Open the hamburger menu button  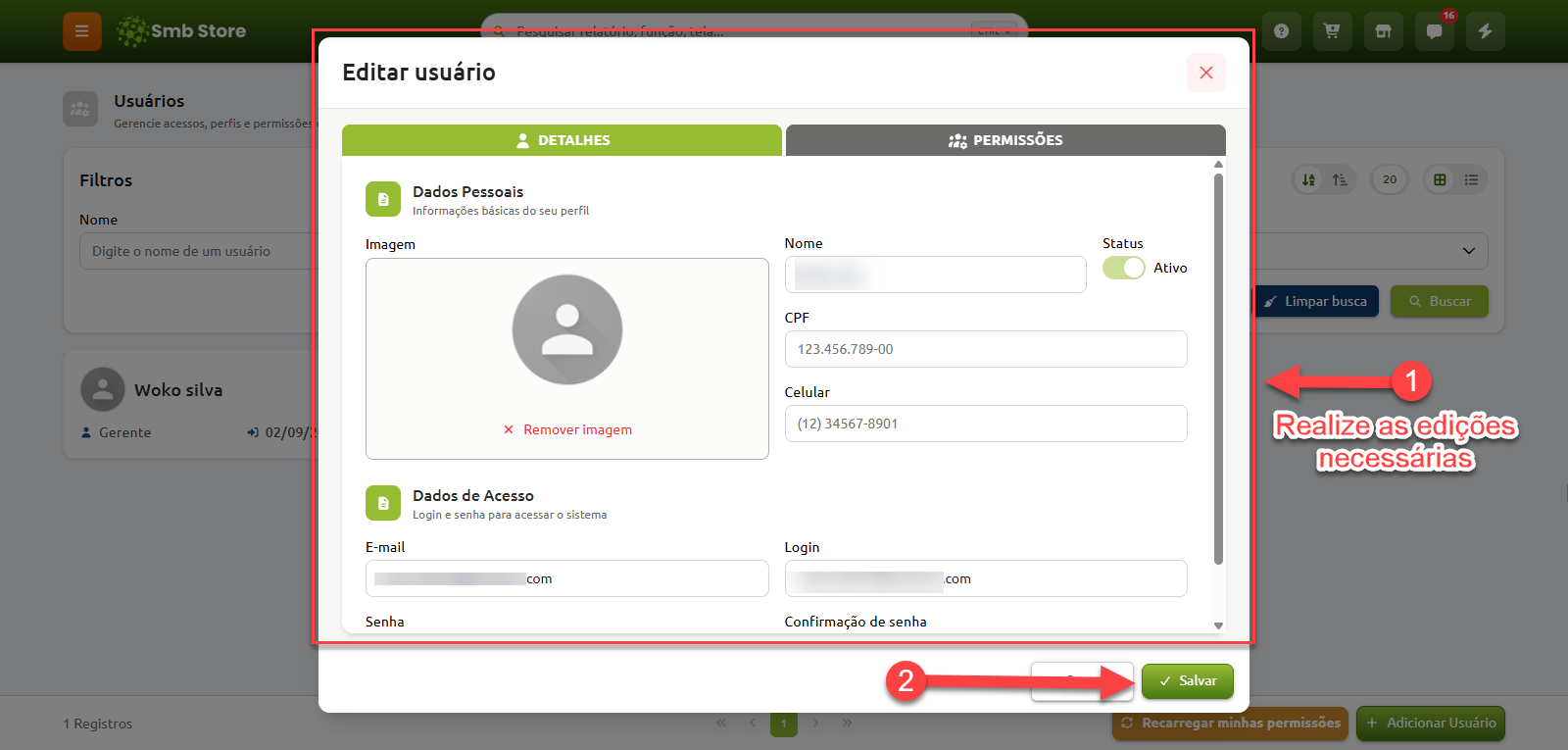[x=82, y=31]
